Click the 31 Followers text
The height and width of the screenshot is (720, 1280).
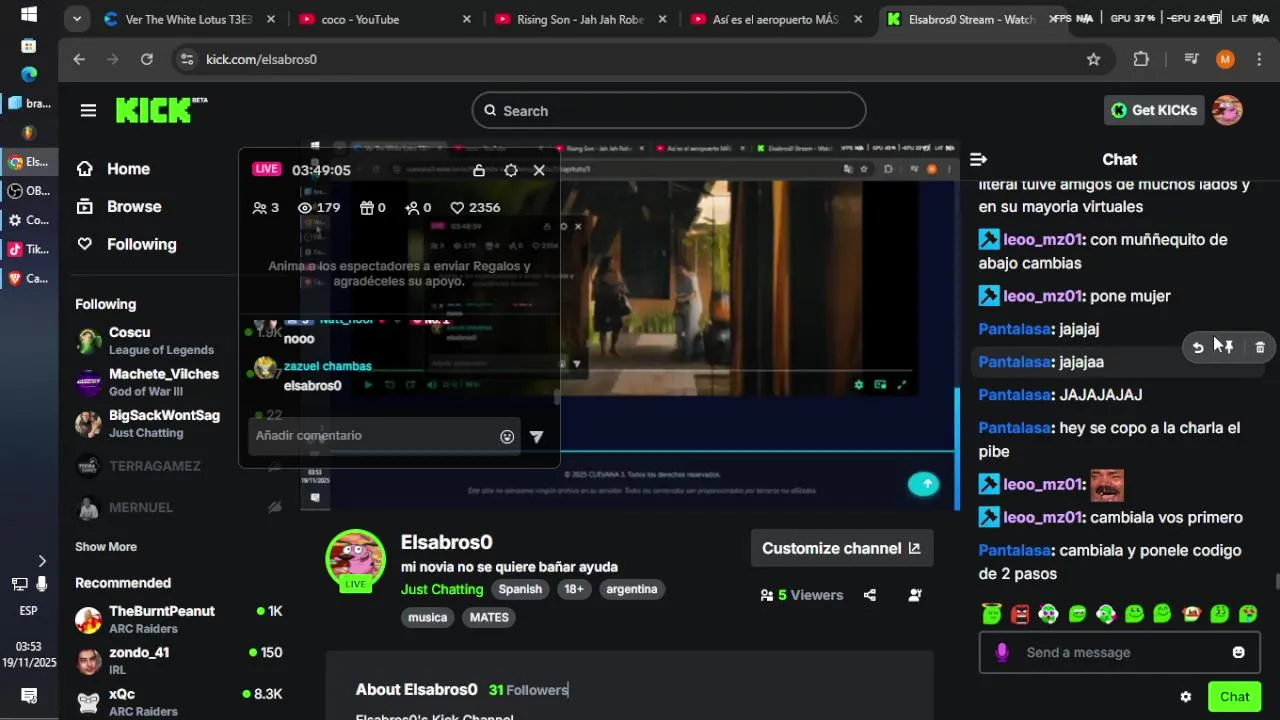[528, 690]
